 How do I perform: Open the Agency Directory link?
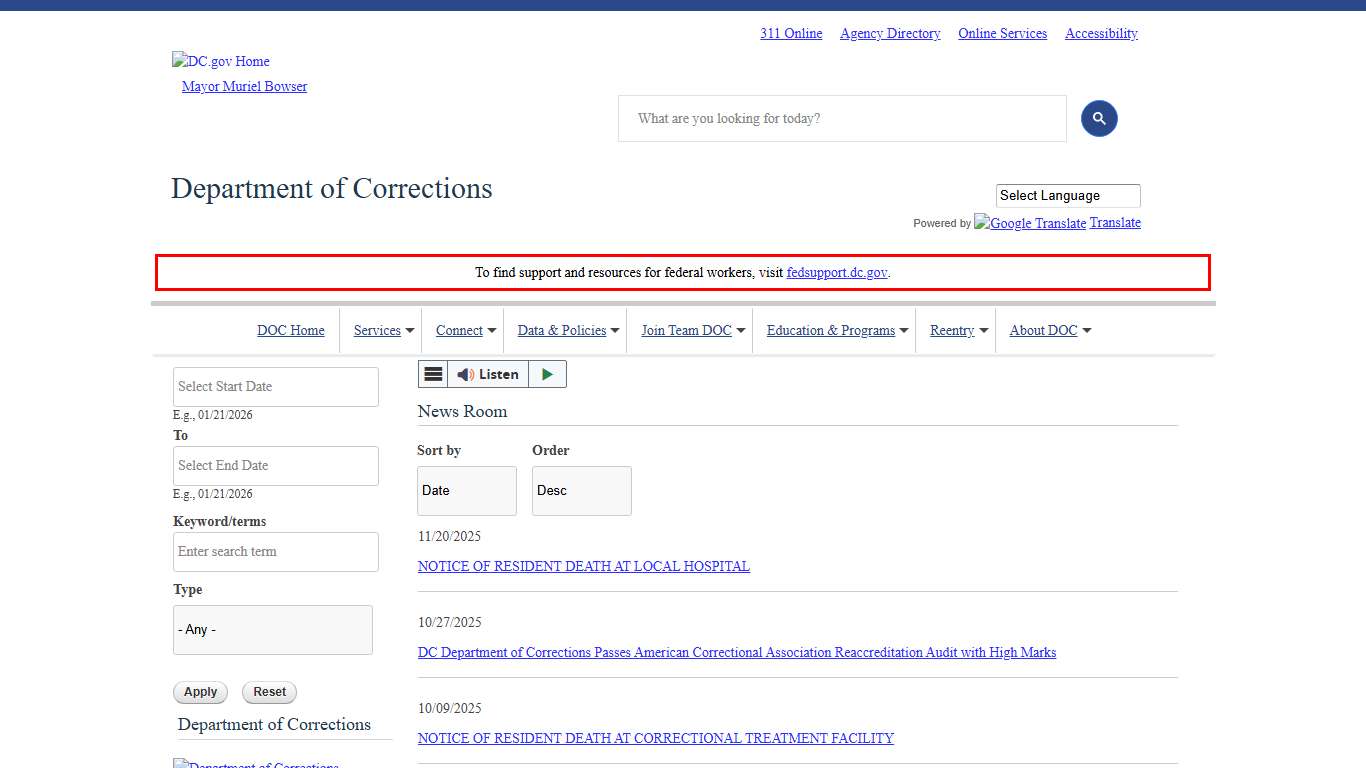pos(890,33)
